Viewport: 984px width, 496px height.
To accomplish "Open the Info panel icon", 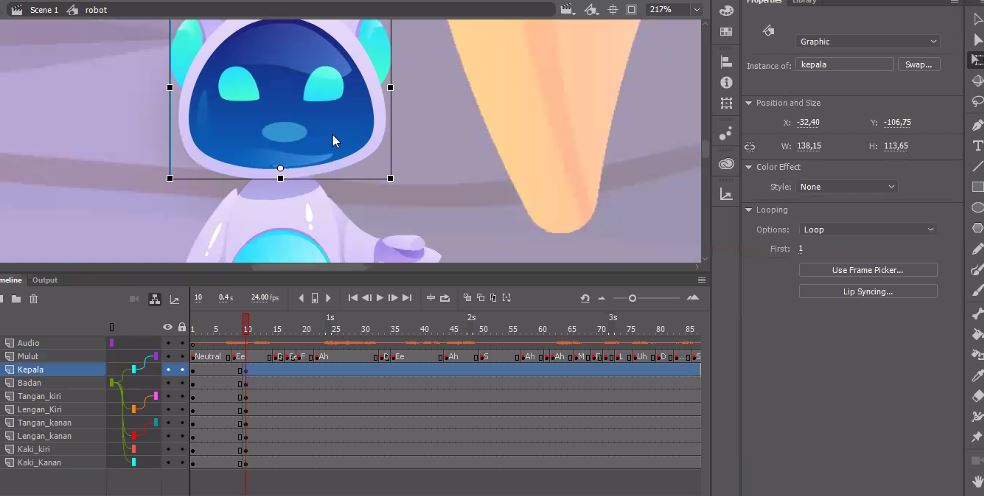I will click(x=726, y=83).
